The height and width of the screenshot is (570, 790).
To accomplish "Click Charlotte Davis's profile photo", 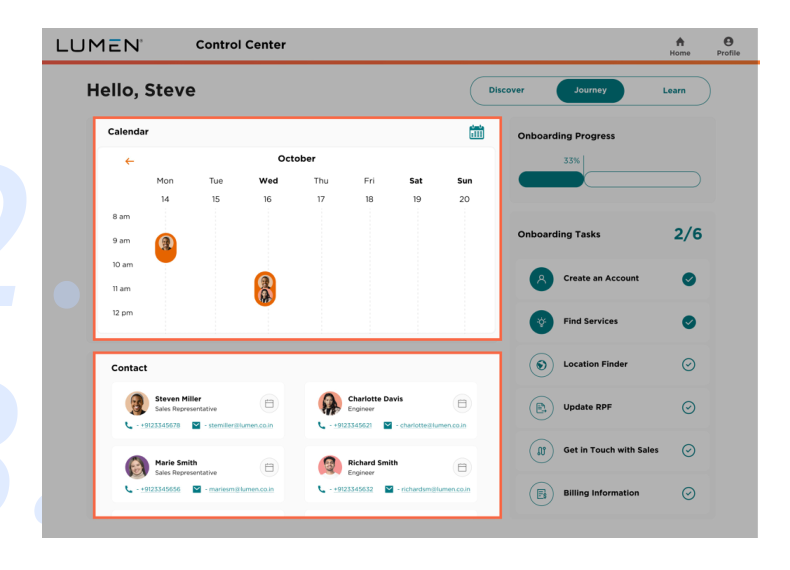I will tap(330, 404).
